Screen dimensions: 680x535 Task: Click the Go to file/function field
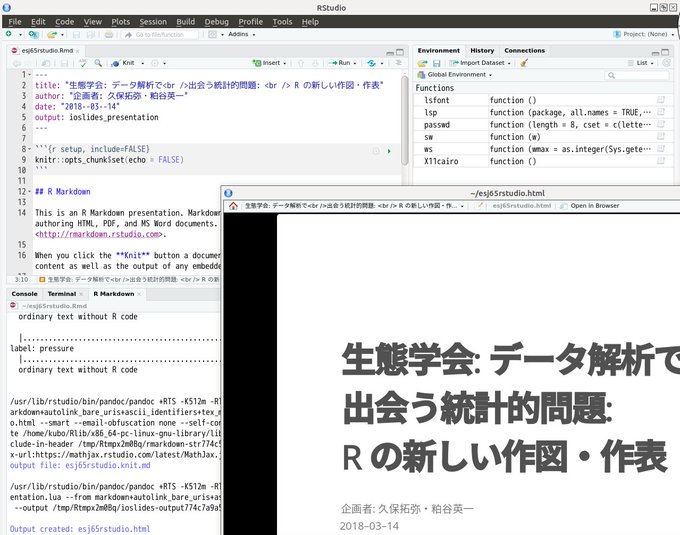[x=160, y=35]
